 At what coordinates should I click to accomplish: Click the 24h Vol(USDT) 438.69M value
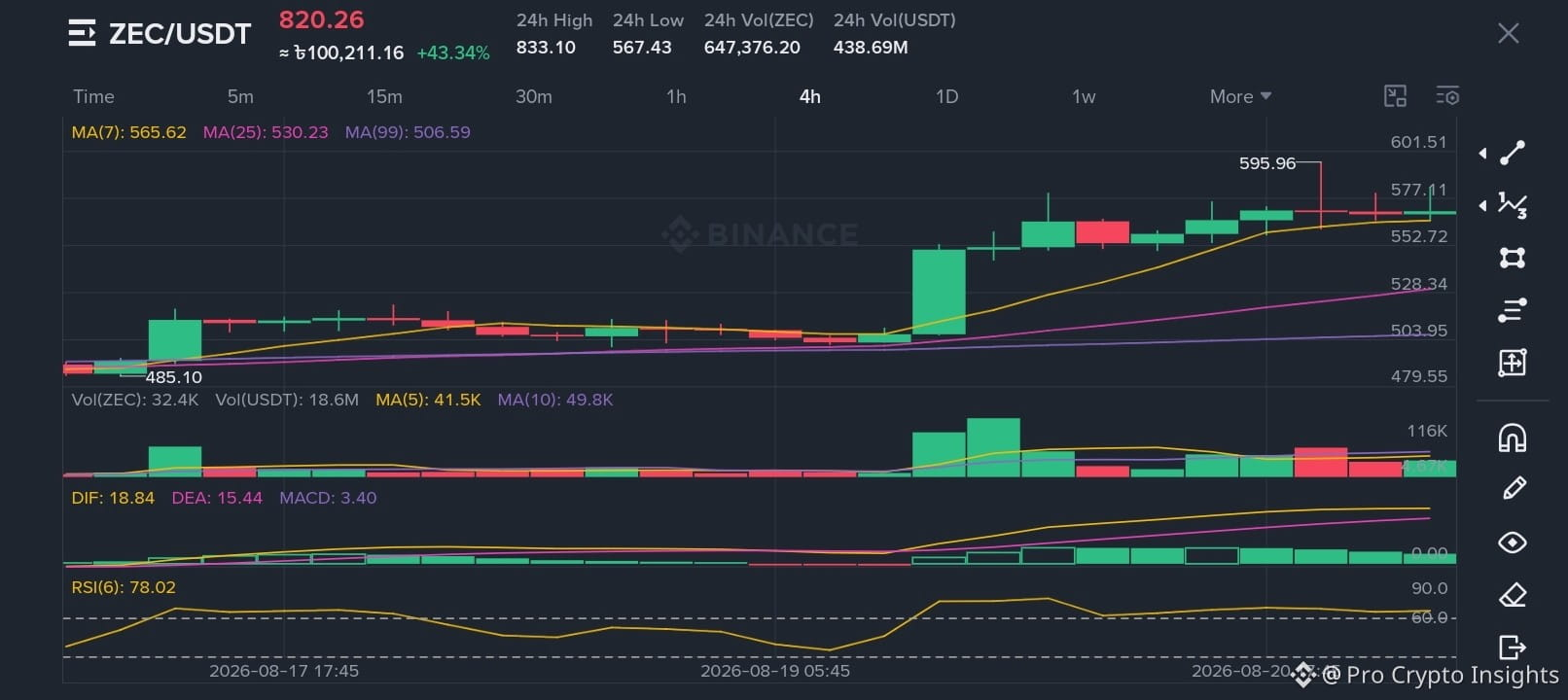click(871, 47)
